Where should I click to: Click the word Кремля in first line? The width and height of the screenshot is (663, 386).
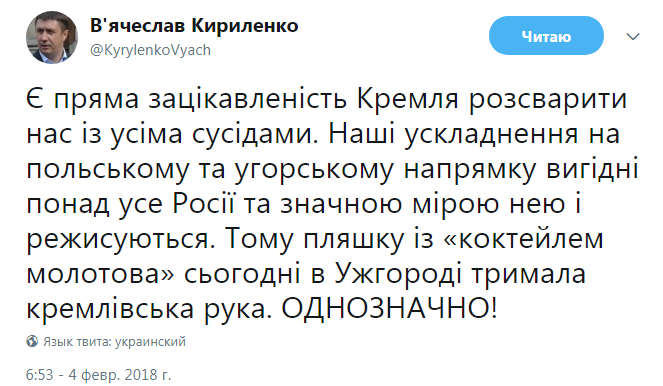click(x=407, y=99)
